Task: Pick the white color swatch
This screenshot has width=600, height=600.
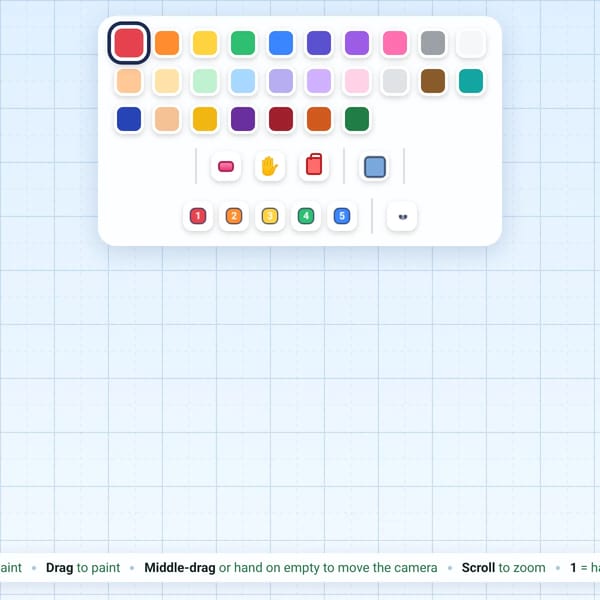Action: [x=471, y=43]
